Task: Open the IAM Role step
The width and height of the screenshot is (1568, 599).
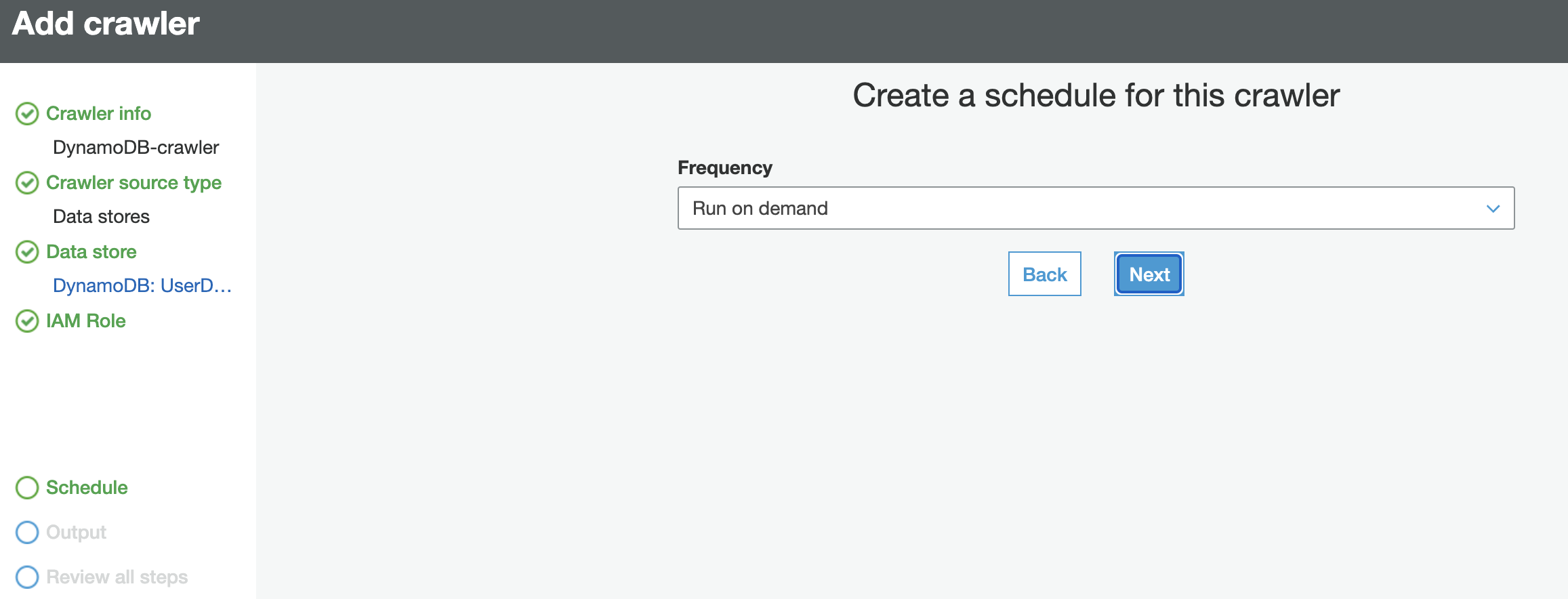Action: tap(86, 321)
